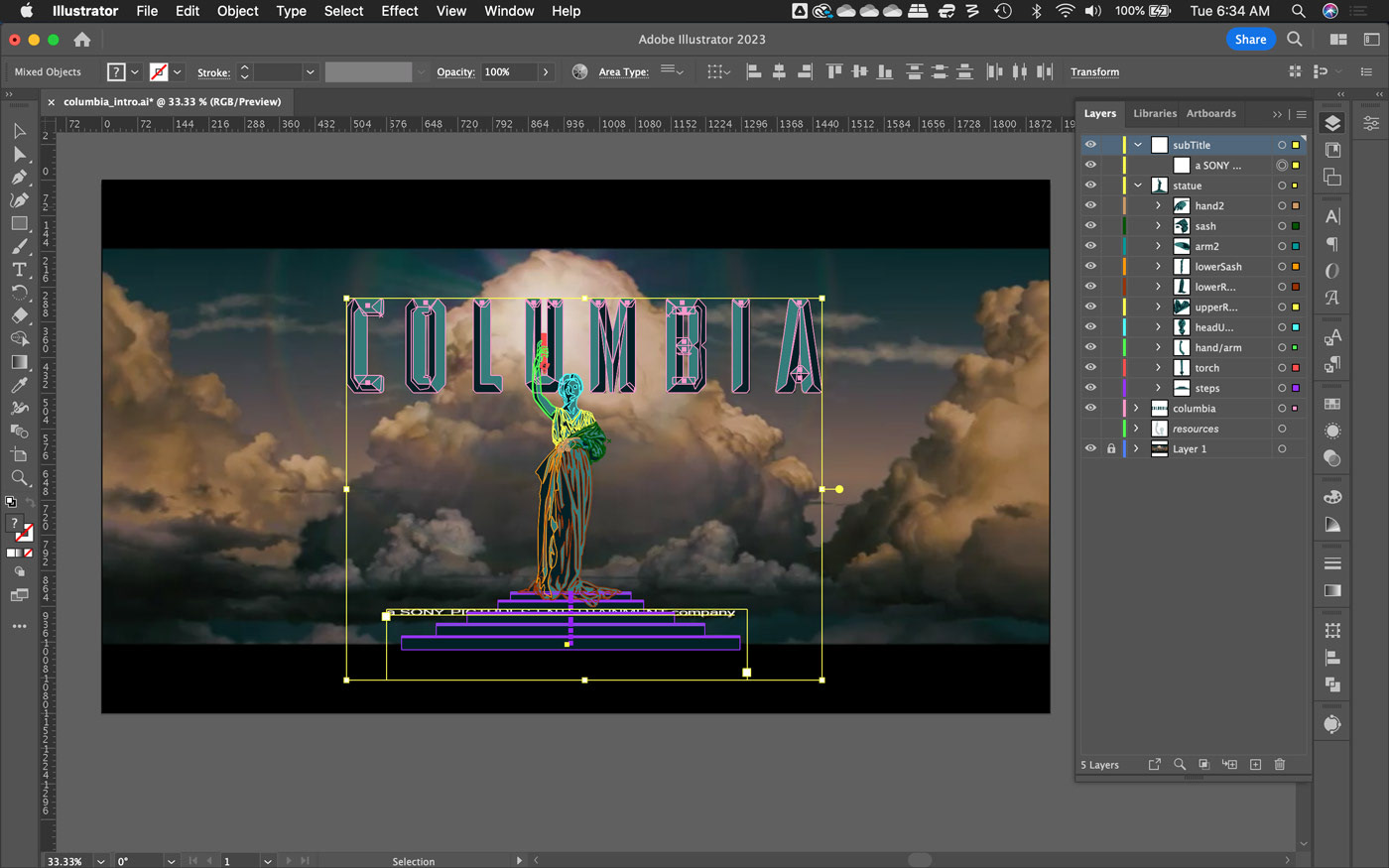Select the Pen tool

tap(19, 177)
